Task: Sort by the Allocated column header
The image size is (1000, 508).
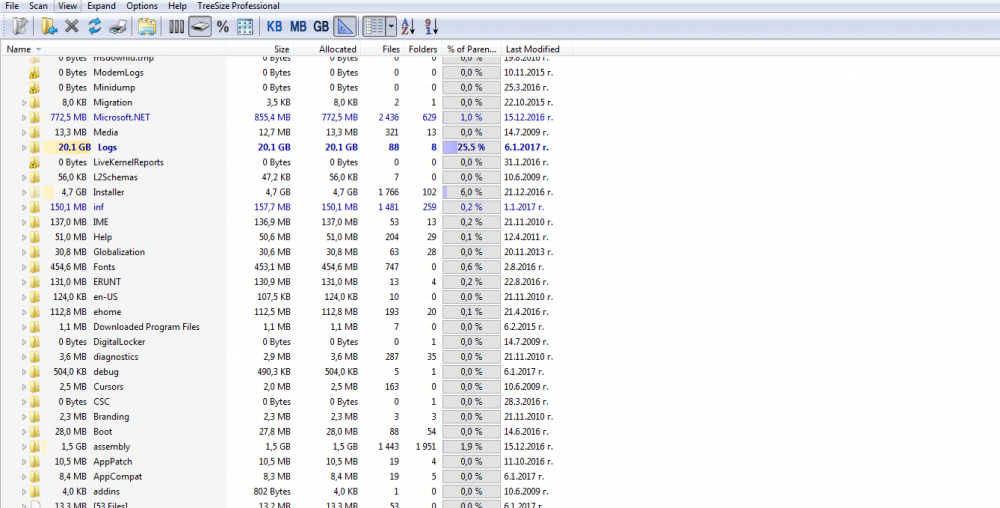Action: tap(327, 49)
